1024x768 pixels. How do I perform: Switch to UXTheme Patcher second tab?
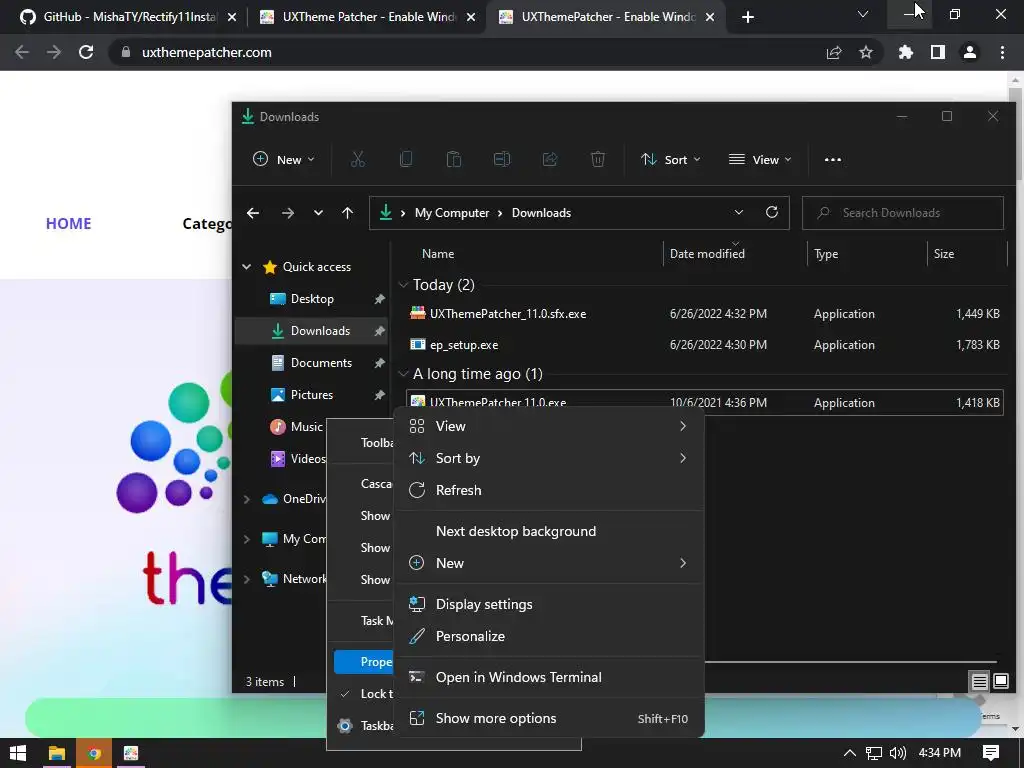[366, 17]
